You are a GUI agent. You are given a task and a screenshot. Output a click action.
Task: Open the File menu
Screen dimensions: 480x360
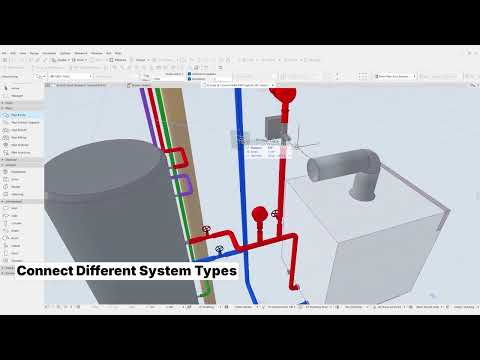[x=4, y=53]
